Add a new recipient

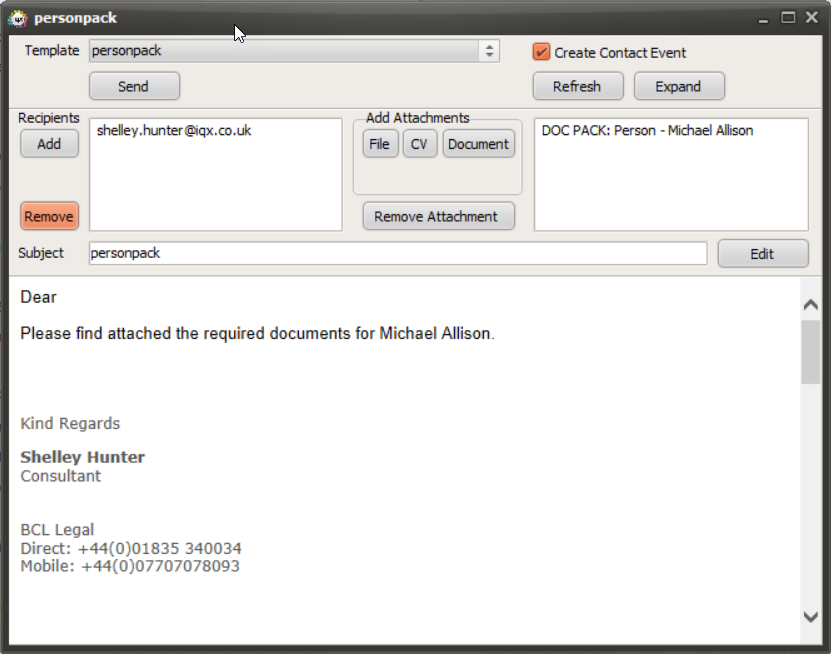pos(49,144)
